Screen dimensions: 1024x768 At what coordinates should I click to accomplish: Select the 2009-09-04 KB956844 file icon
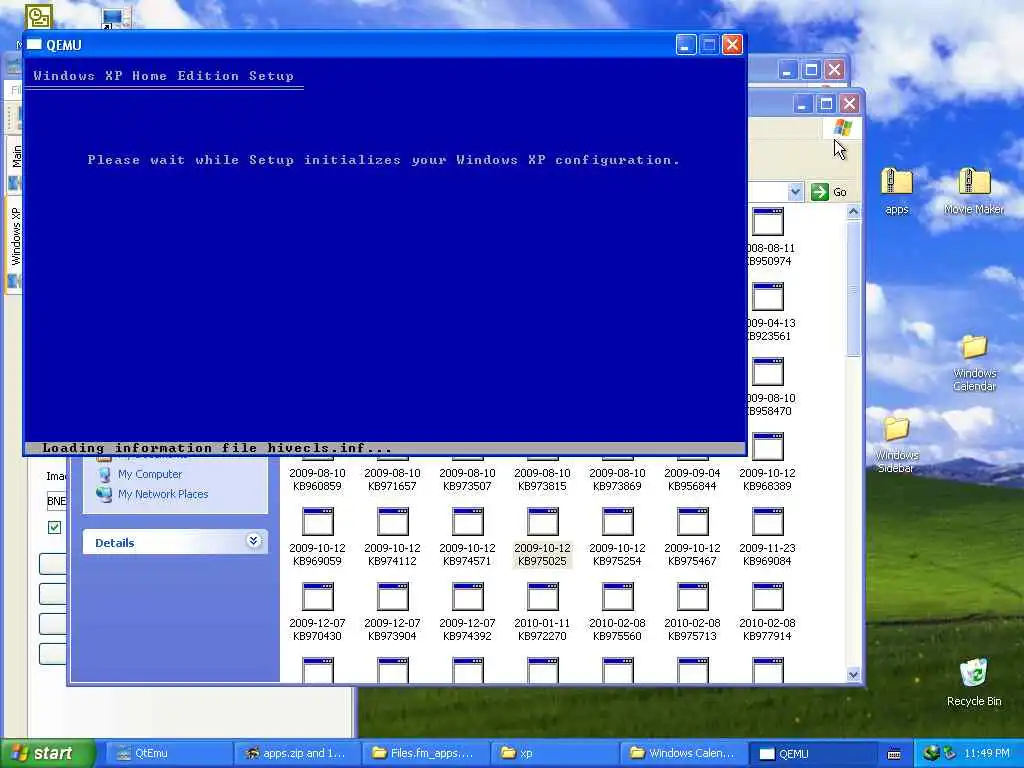[x=692, y=479]
